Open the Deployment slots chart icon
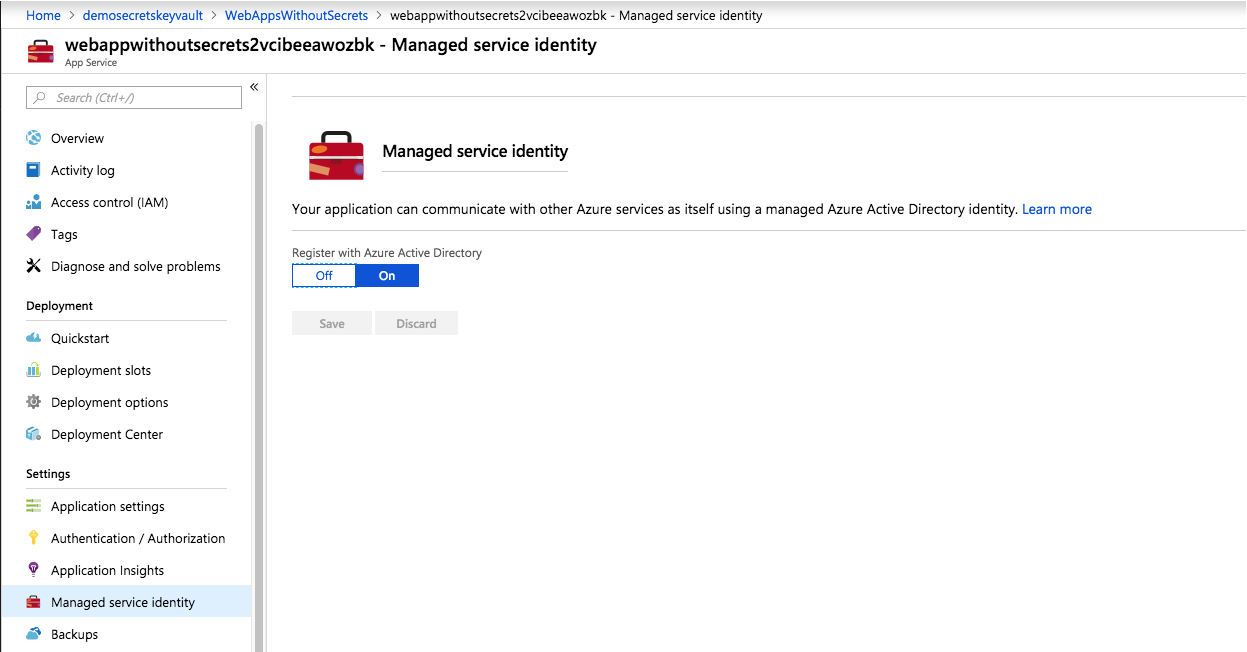Screen dimensions: 1247x652 point(34,370)
